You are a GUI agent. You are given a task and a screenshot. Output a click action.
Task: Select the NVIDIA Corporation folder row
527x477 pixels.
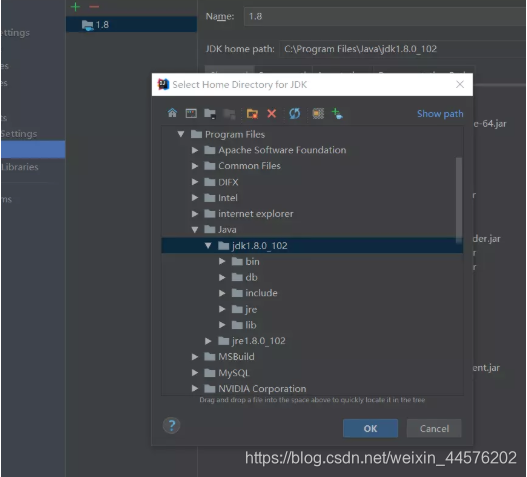coord(312,388)
